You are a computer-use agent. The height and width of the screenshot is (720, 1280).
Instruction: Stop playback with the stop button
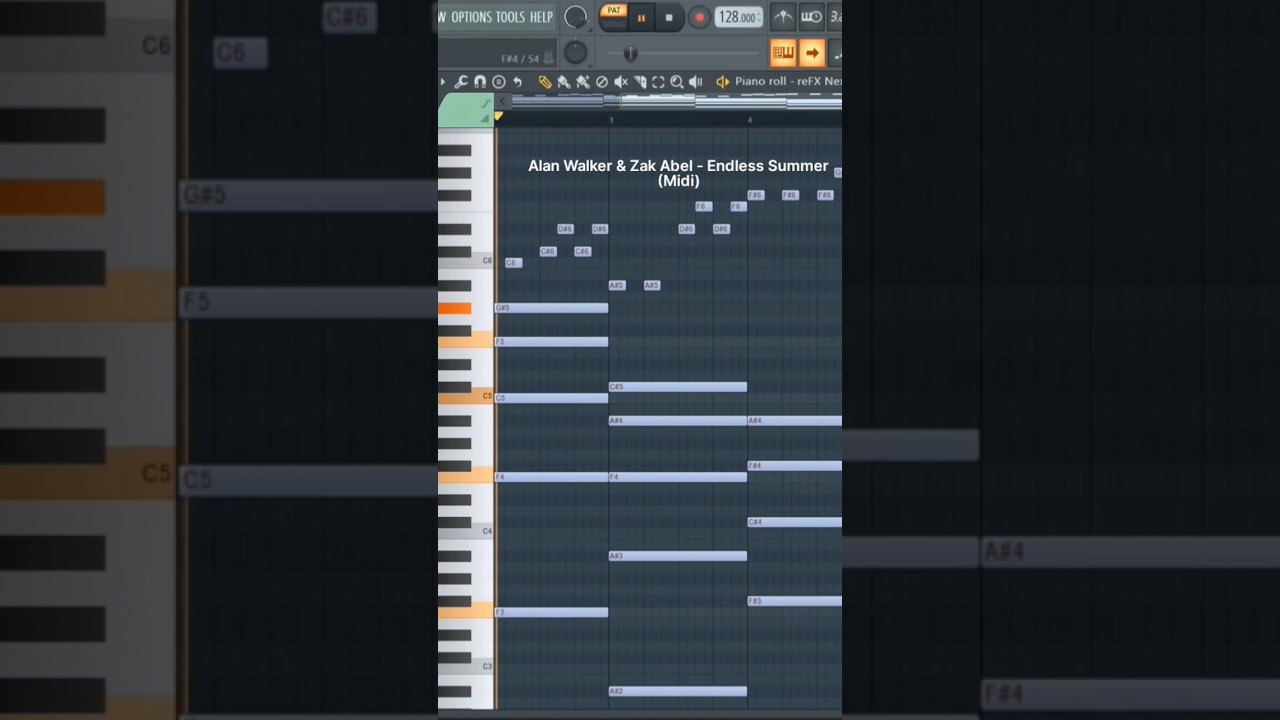669,17
